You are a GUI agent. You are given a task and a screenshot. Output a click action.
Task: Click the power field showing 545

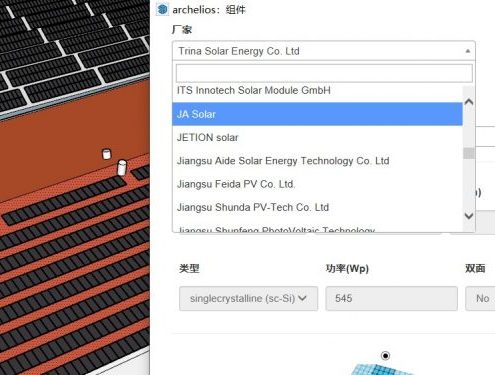click(x=391, y=298)
